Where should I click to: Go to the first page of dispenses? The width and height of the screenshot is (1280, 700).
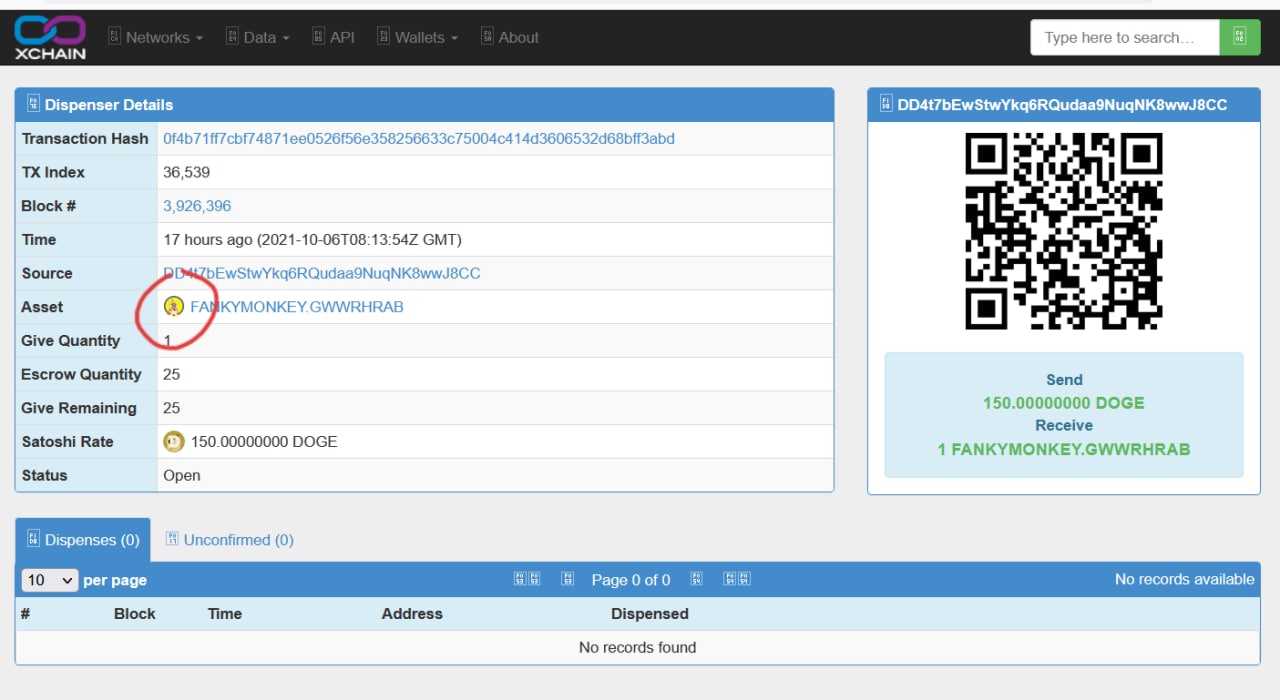click(527, 579)
